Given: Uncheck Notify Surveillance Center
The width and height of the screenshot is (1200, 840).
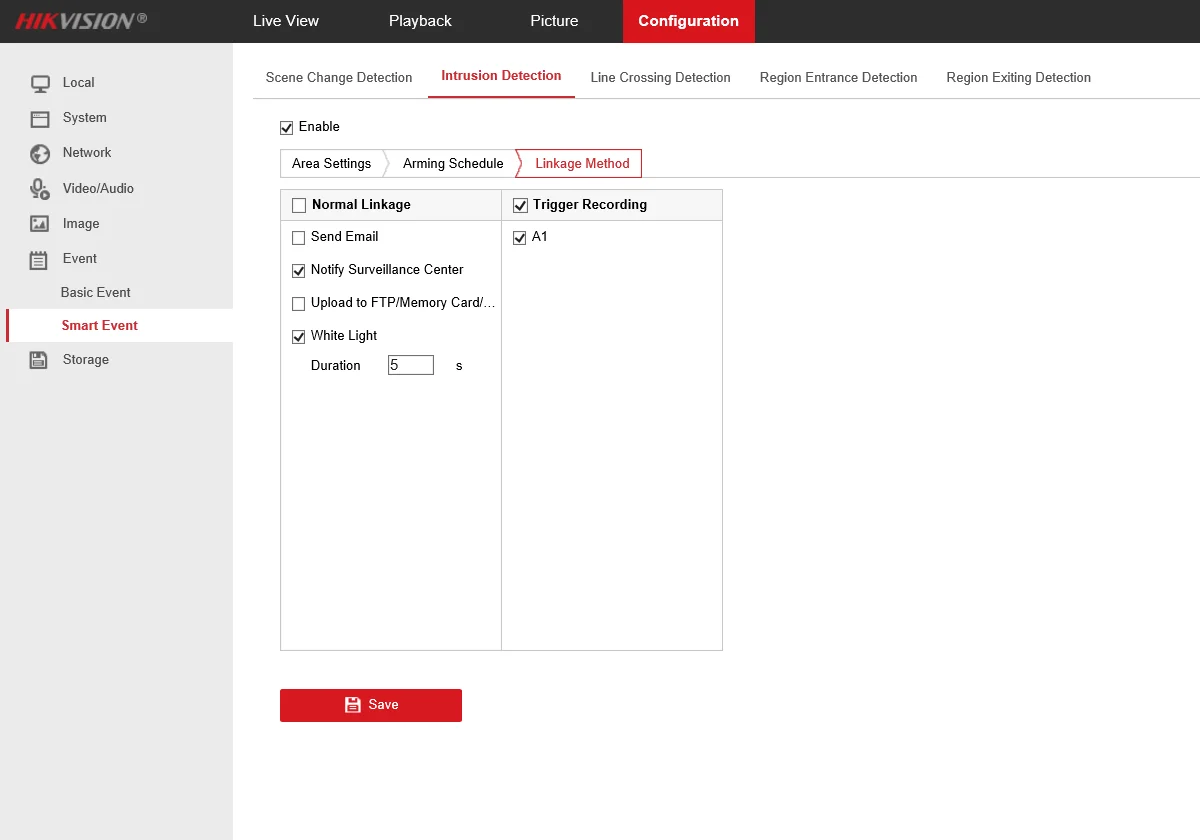Looking at the screenshot, I should [x=298, y=271].
